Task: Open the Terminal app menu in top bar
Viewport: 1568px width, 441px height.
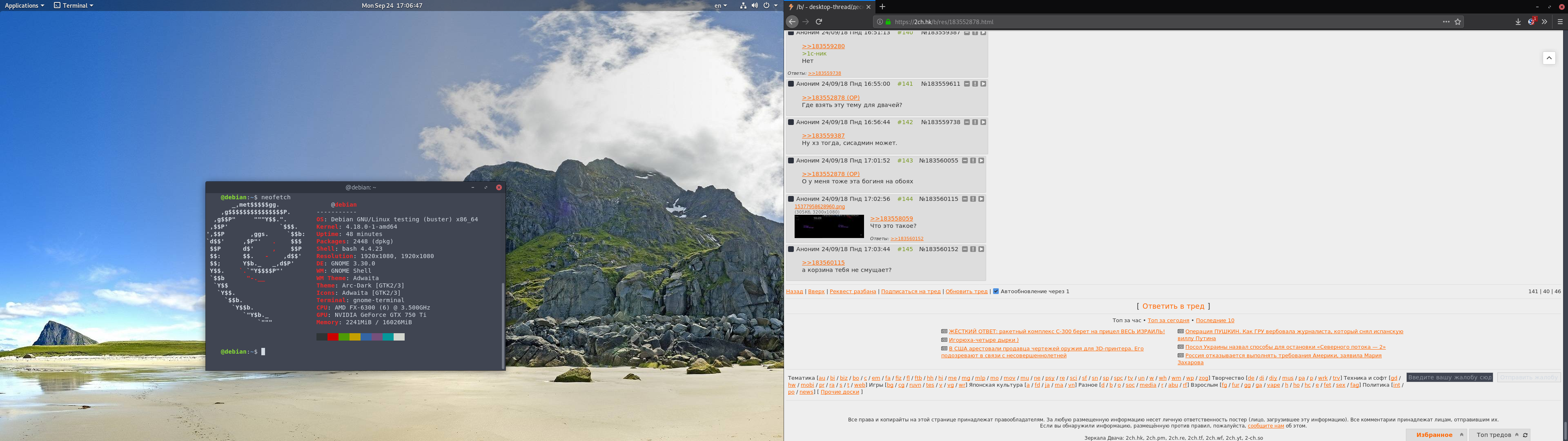Action: (x=73, y=5)
